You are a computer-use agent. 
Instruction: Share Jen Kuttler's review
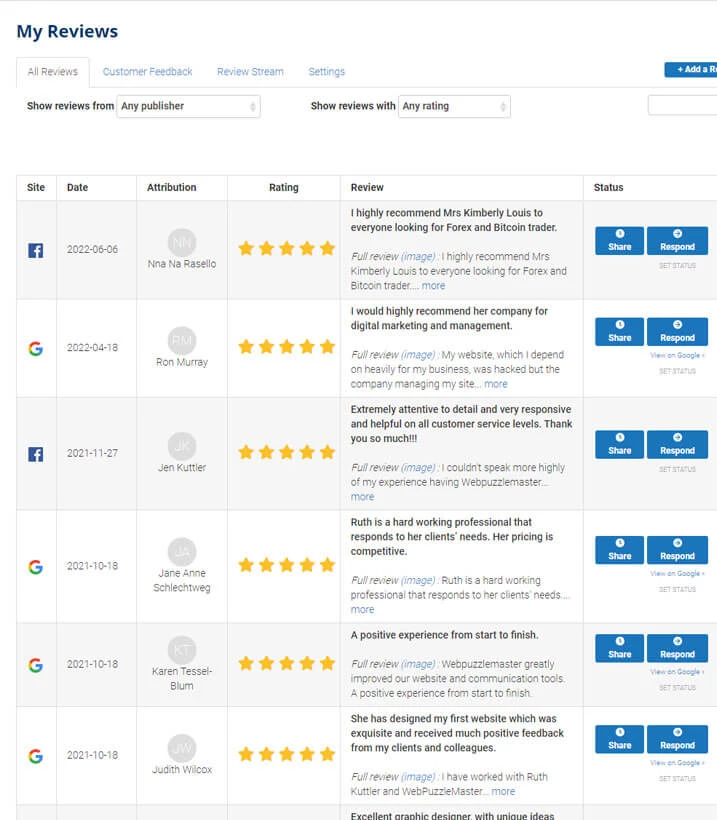(x=619, y=445)
